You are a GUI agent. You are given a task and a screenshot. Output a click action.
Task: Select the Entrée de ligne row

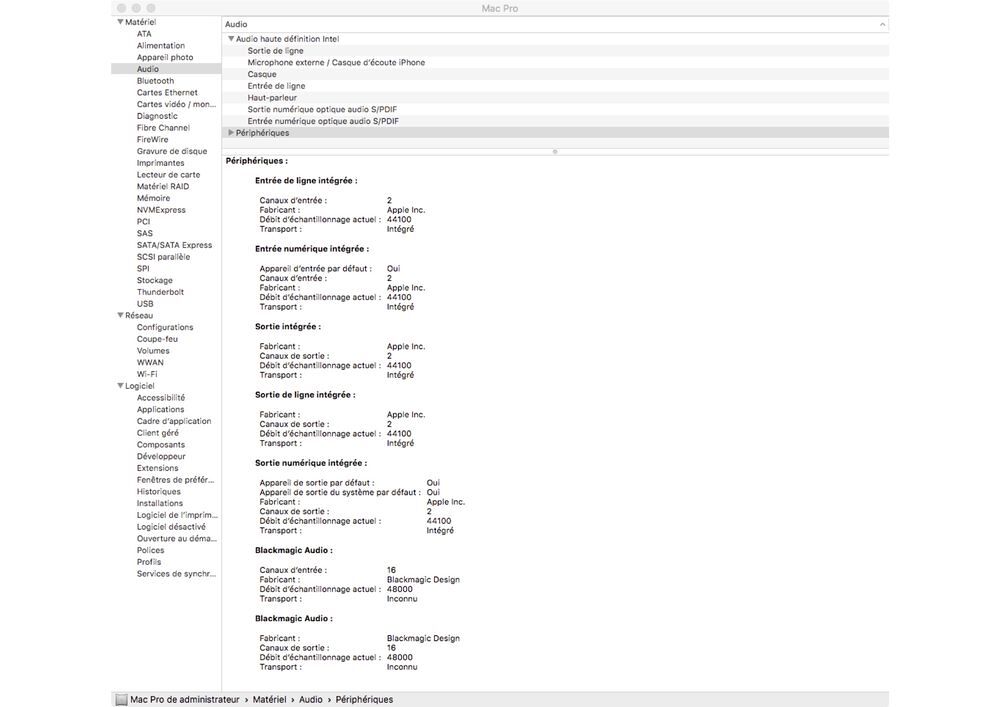tap(555, 86)
